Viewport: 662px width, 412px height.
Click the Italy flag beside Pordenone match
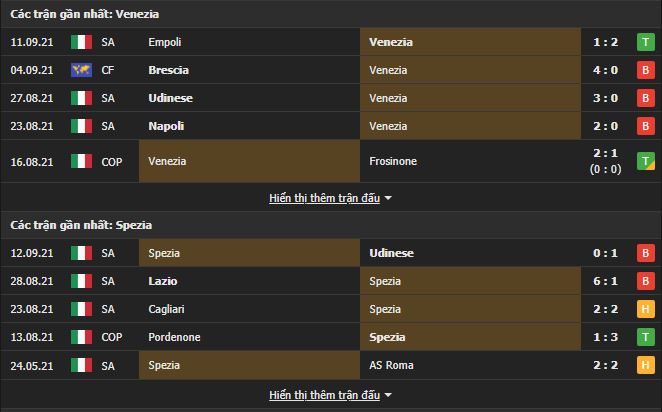[x=81, y=337]
